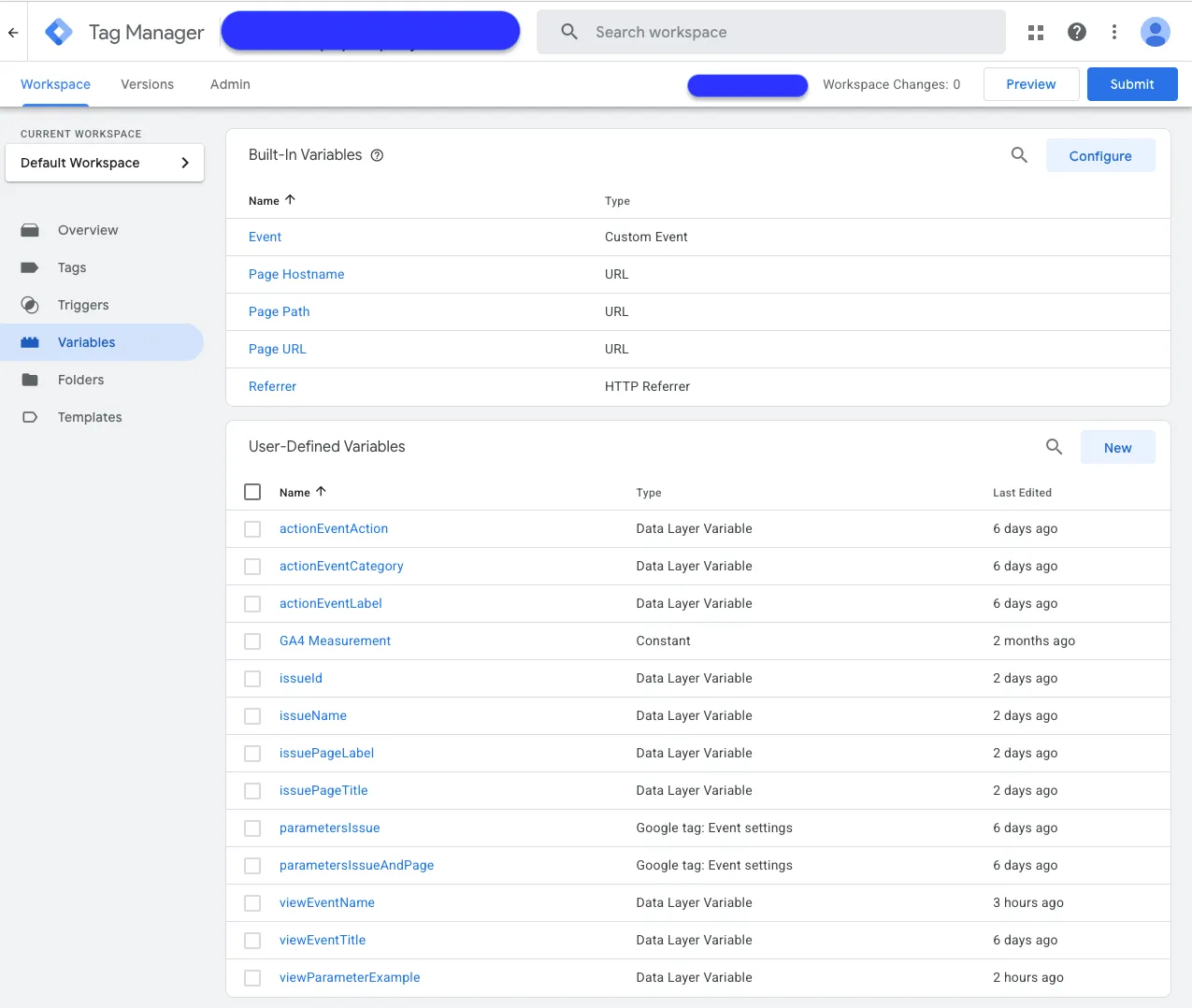The height and width of the screenshot is (1008, 1192).
Task: Sort Built-In Variables by Name arrow
Action: coord(290,200)
